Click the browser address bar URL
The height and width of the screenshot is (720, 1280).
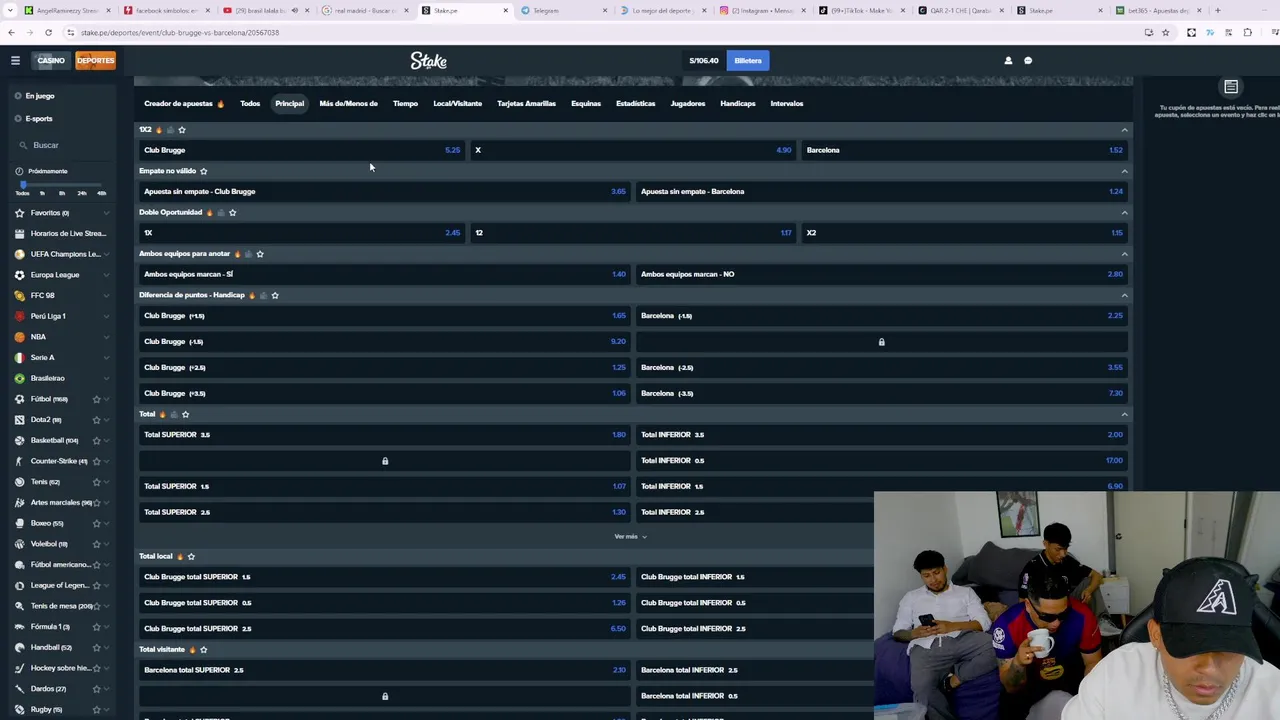pyautogui.click(x=180, y=32)
